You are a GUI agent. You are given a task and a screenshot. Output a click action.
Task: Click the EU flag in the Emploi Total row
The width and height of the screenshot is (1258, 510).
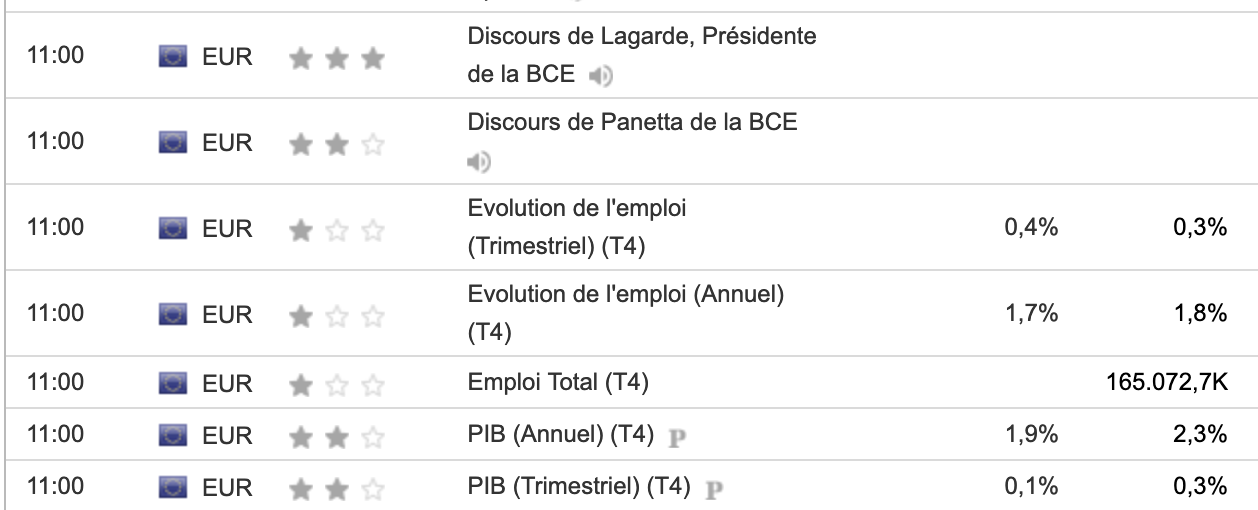click(173, 383)
